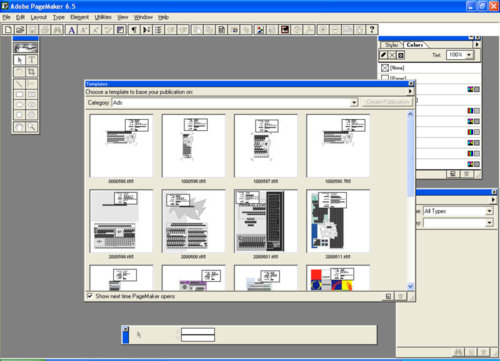Select template thumbnail 2000611
The image size is (500, 361).
(x=338, y=221)
